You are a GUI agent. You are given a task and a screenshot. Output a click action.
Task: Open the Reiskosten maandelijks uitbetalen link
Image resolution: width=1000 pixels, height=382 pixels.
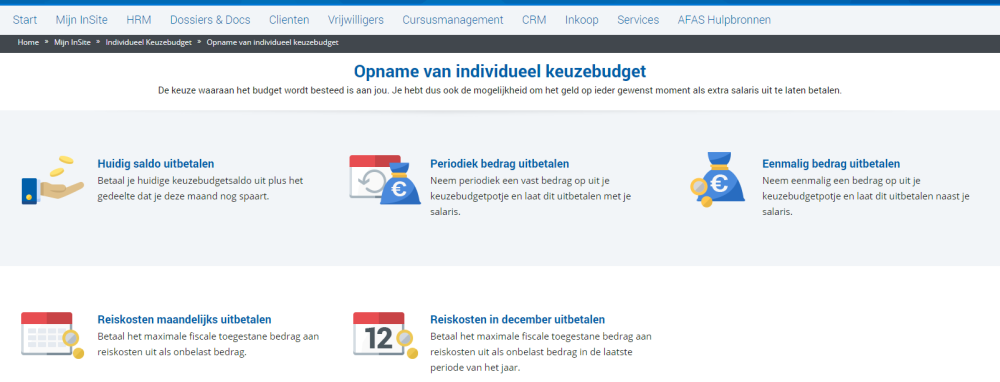(x=184, y=320)
